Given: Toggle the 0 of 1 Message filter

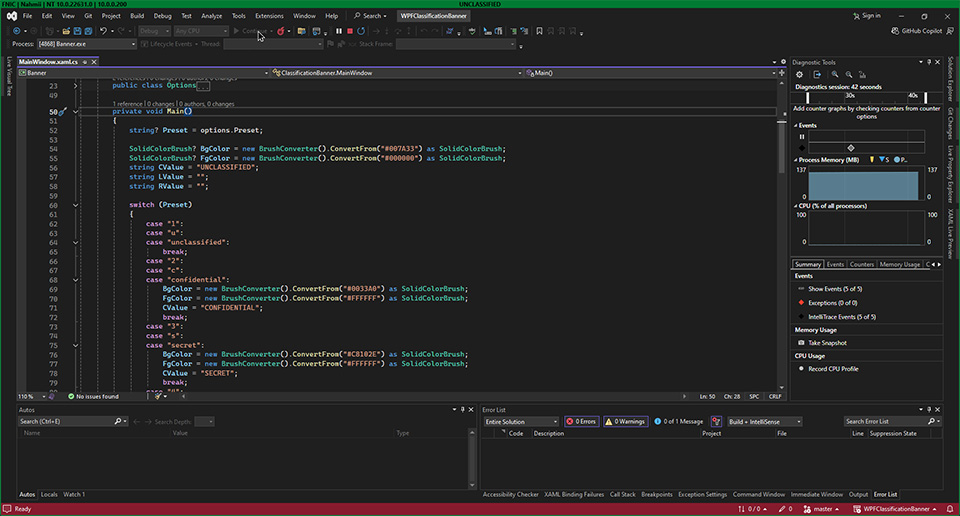Looking at the screenshot, I should (x=679, y=421).
